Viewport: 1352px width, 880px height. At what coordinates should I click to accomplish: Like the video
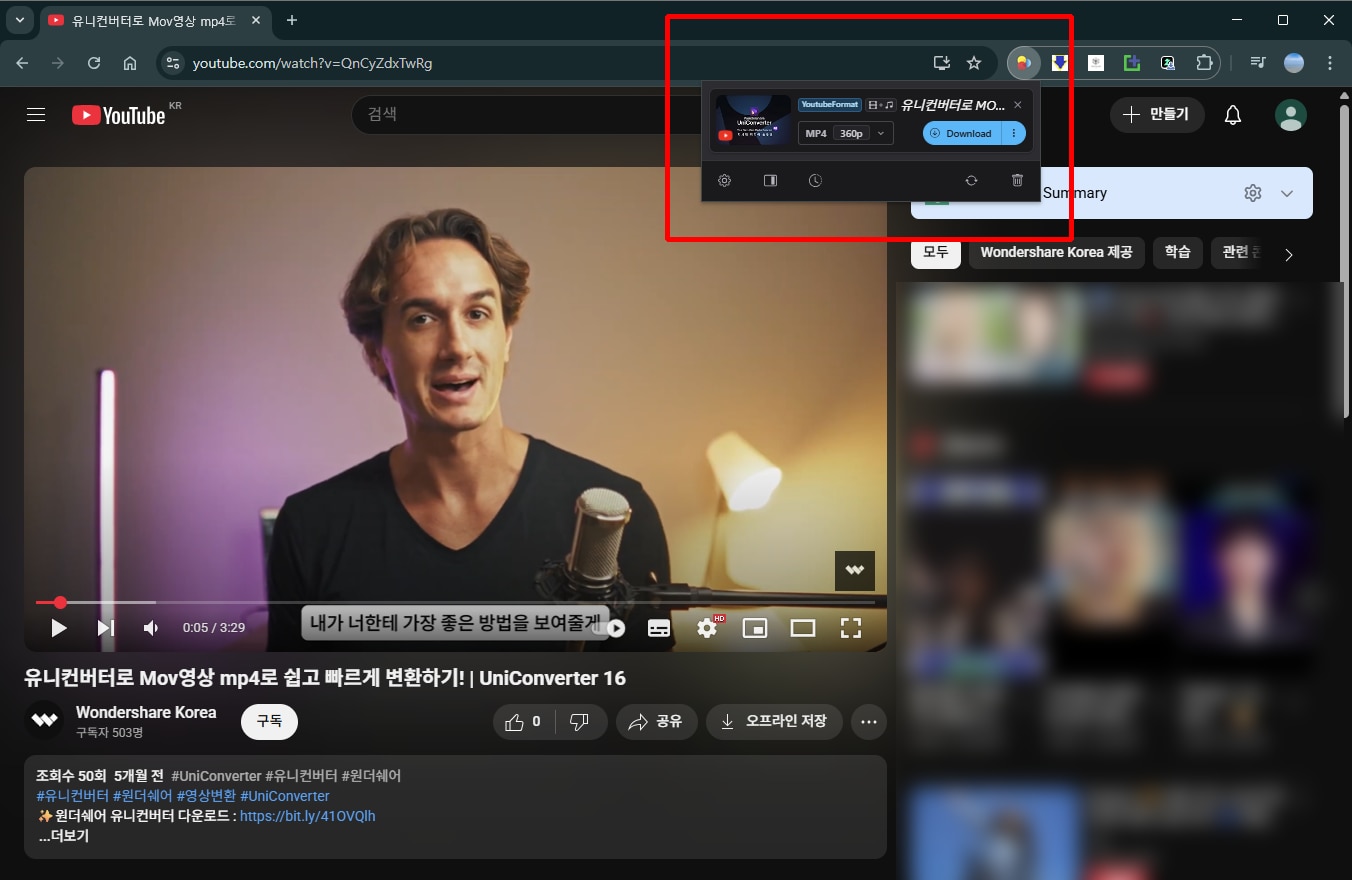pyautogui.click(x=524, y=721)
